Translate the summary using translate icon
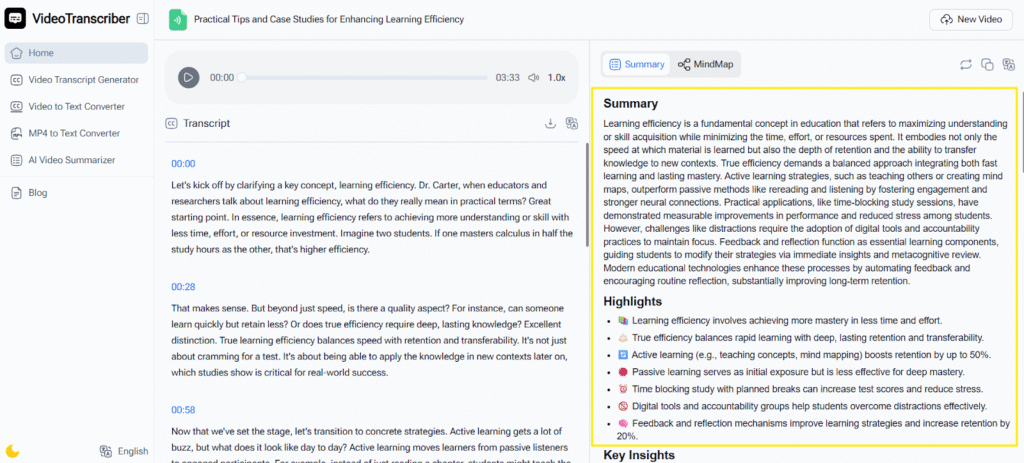This screenshot has height=463, width=1024. [x=1008, y=64]
